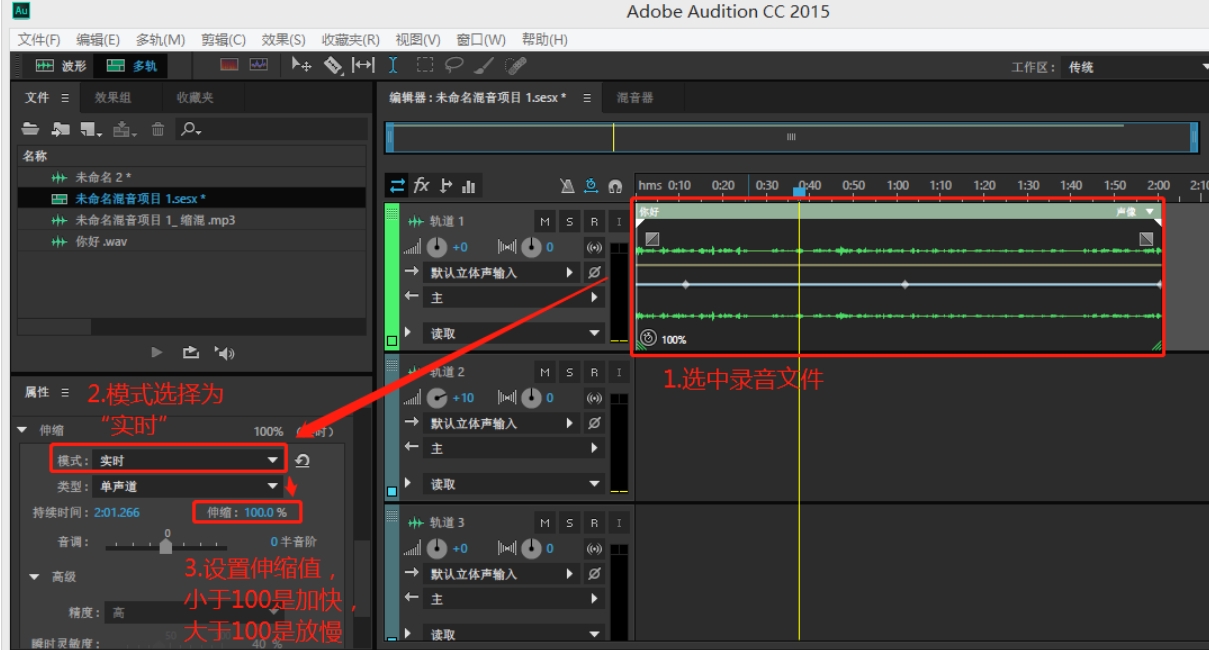The width and height of the screenshot is (1209, 650).
Task: Open 编辑(E) menu
Action: (98, 40)
